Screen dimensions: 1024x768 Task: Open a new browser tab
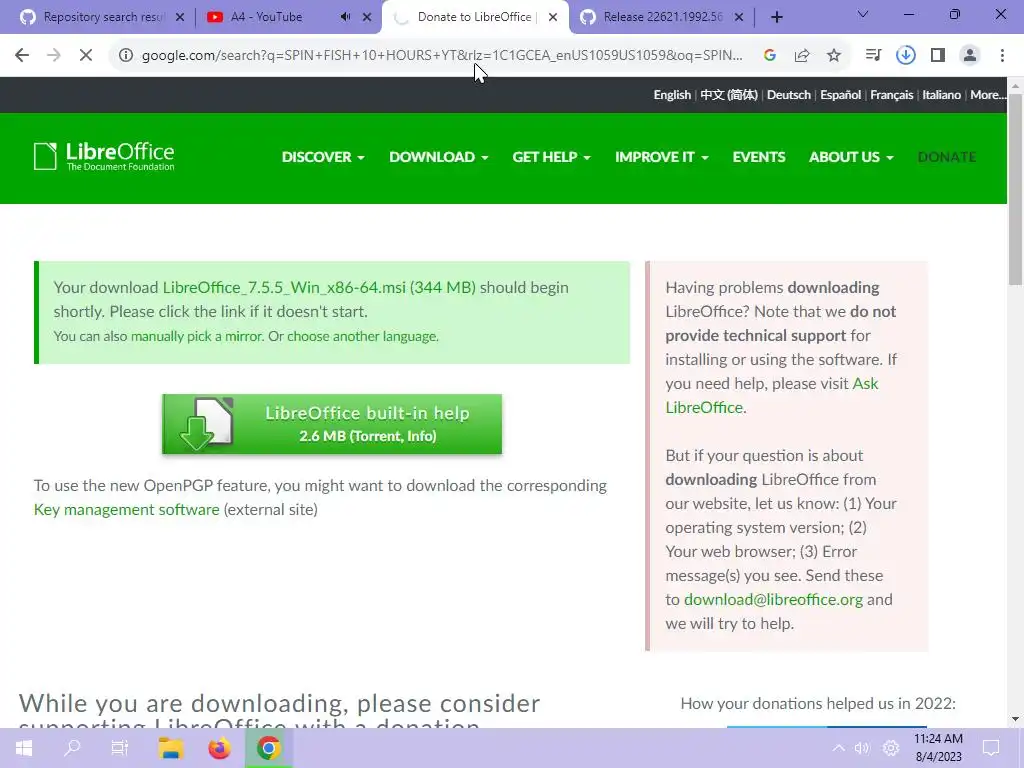(x=776, y=17)
